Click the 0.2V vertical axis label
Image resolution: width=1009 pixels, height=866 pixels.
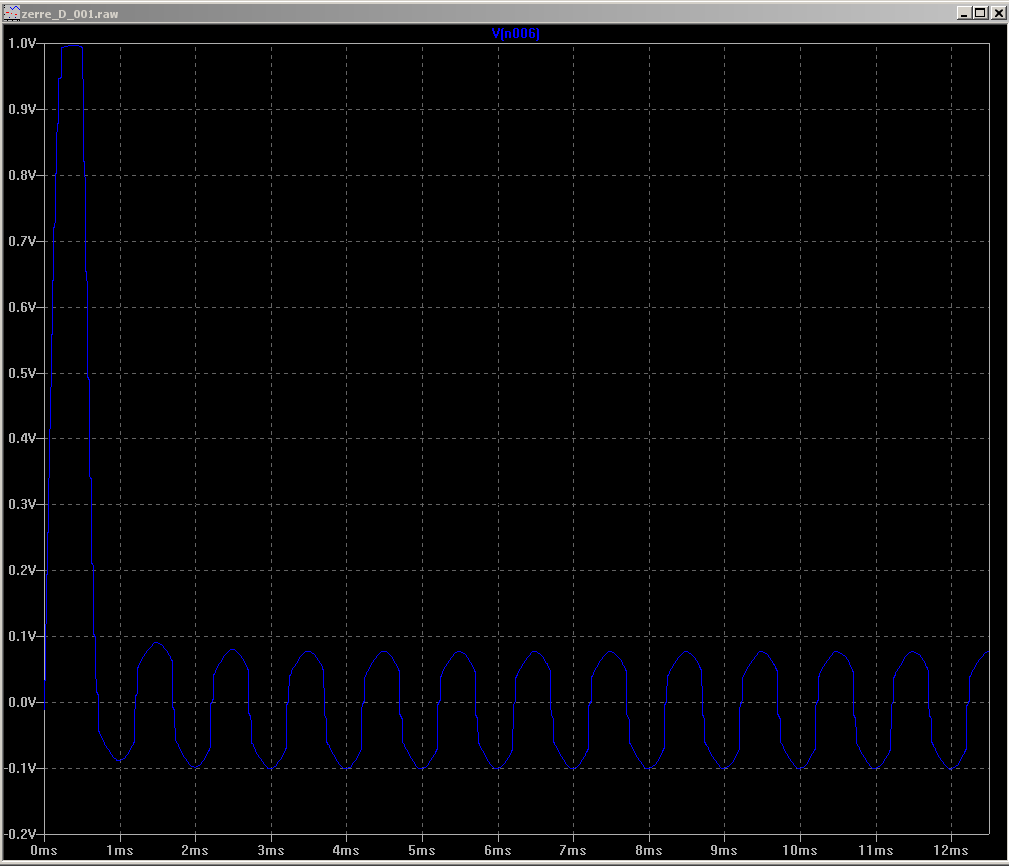(x=22, y=570)
